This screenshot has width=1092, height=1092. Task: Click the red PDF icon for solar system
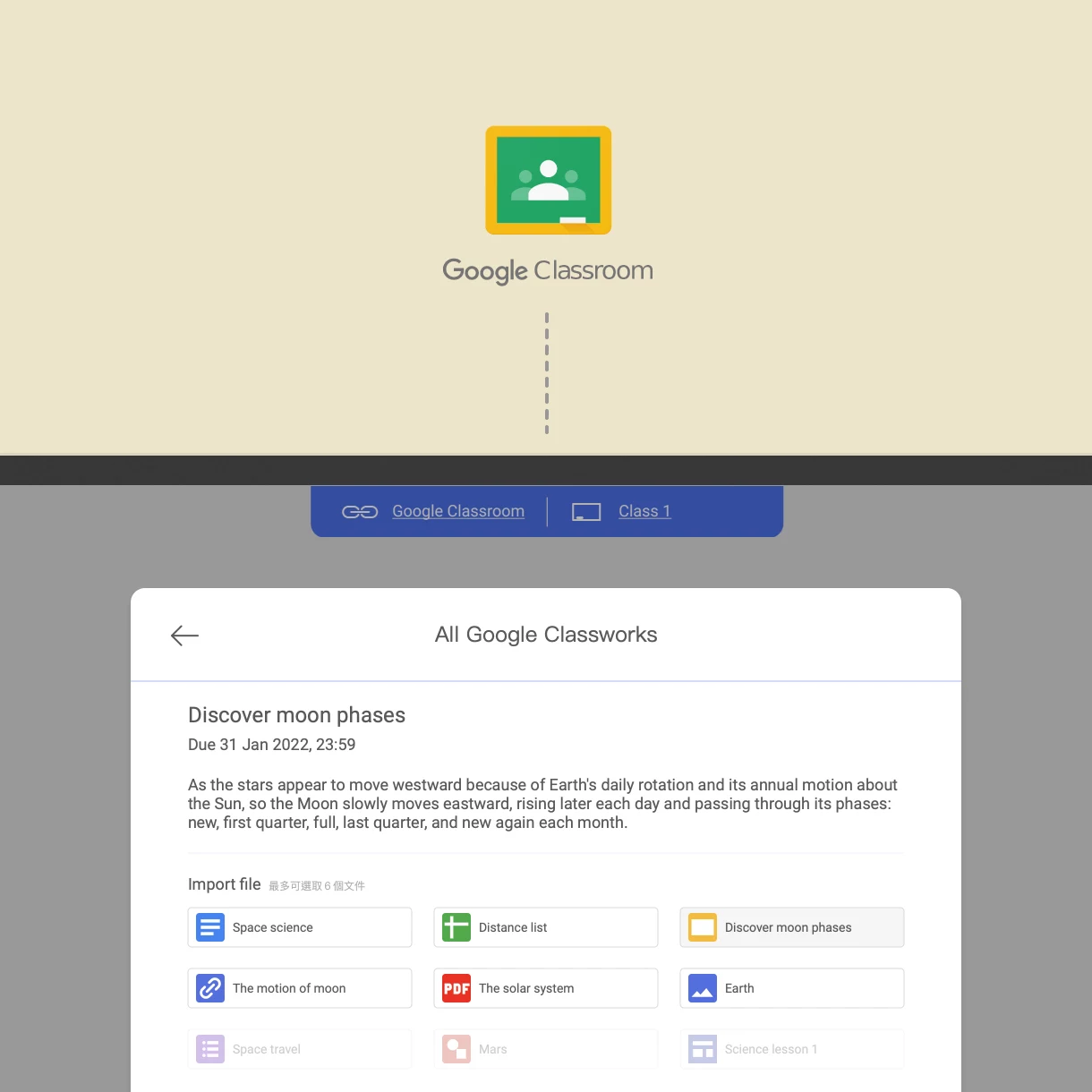point(456,988)
